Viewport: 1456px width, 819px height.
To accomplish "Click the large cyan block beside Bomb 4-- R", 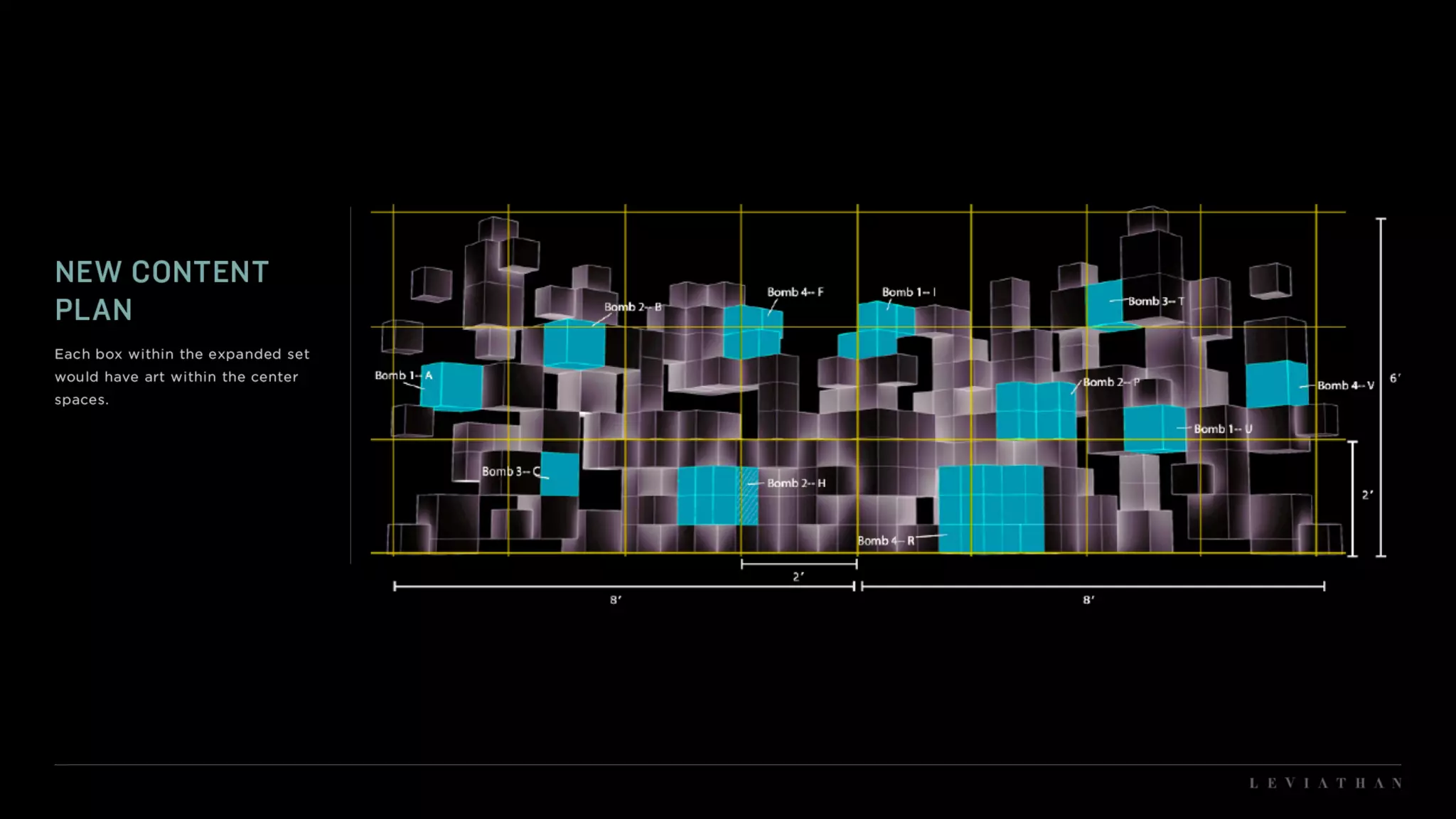I will point(991,508).
